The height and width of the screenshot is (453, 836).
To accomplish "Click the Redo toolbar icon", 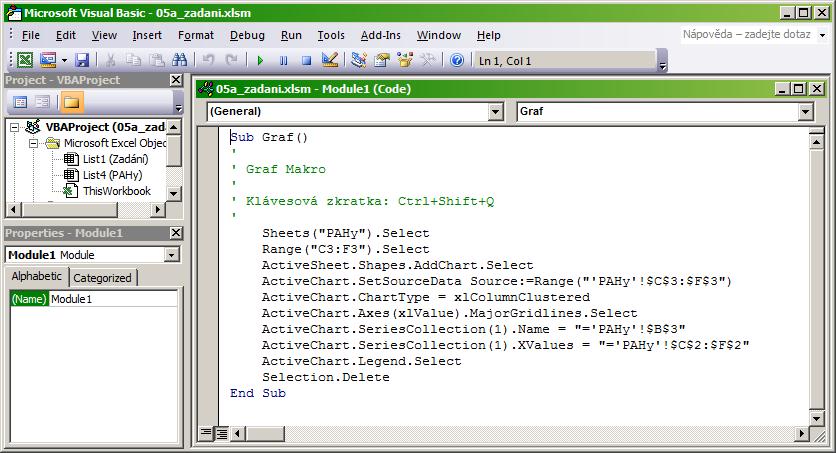I will pyautogui.click(x=231, y=60).
